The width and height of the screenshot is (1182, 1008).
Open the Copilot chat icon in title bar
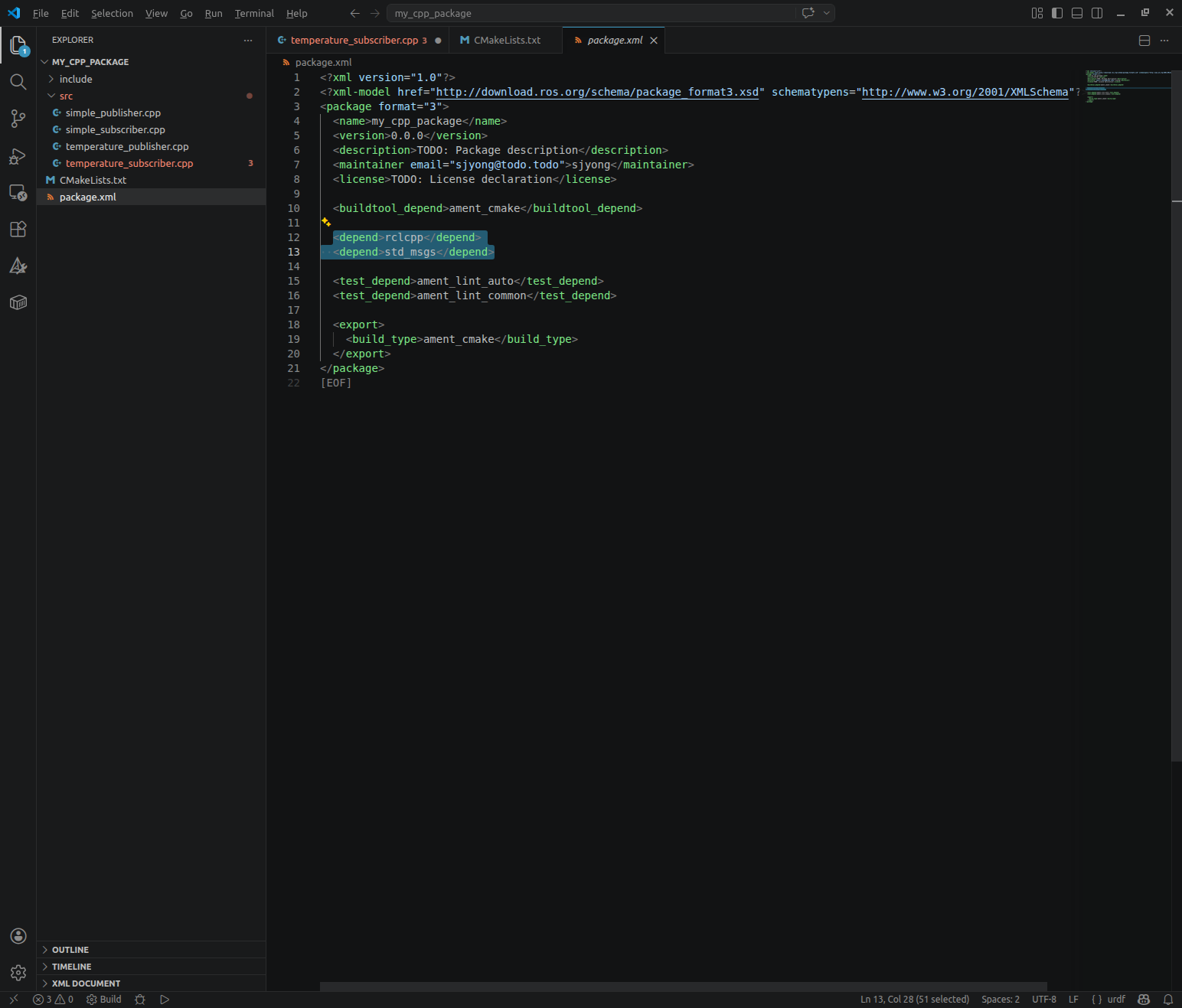pyautogui.click(x=808, y=13)
